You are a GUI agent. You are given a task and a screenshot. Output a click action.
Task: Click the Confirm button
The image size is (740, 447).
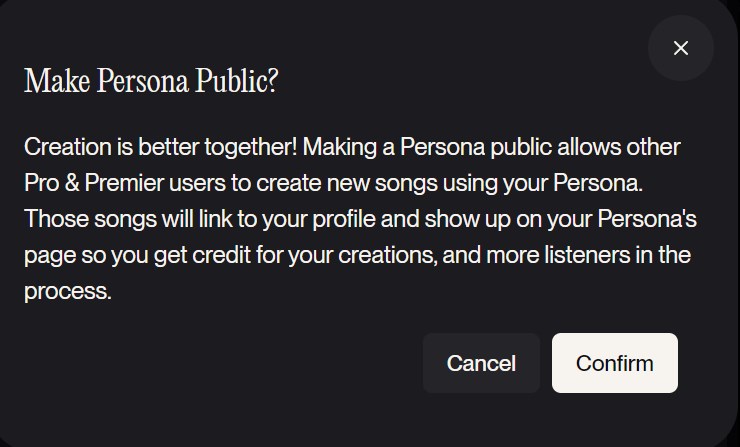615,363
